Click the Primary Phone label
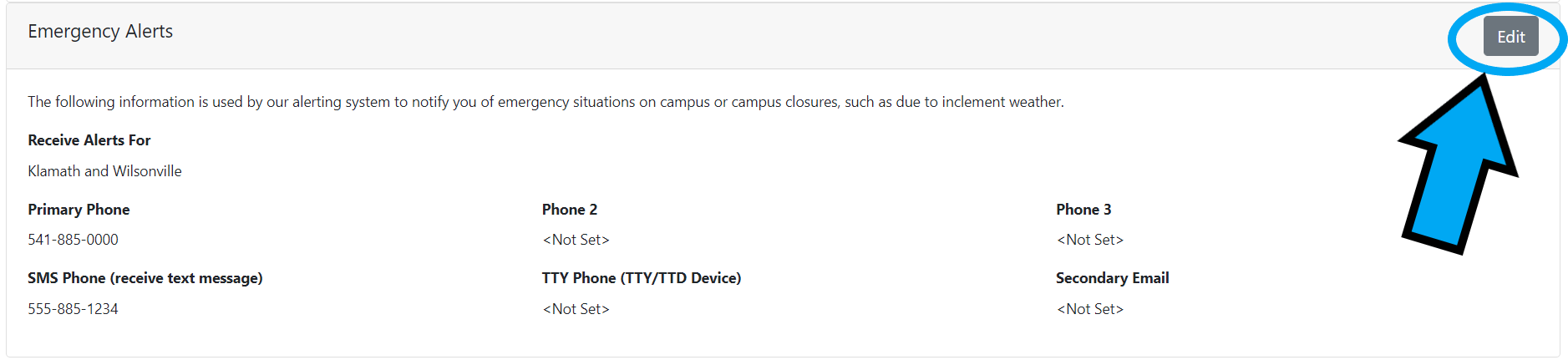The width and height of the screenshot is (1568, 360). [x=79, y=210]
